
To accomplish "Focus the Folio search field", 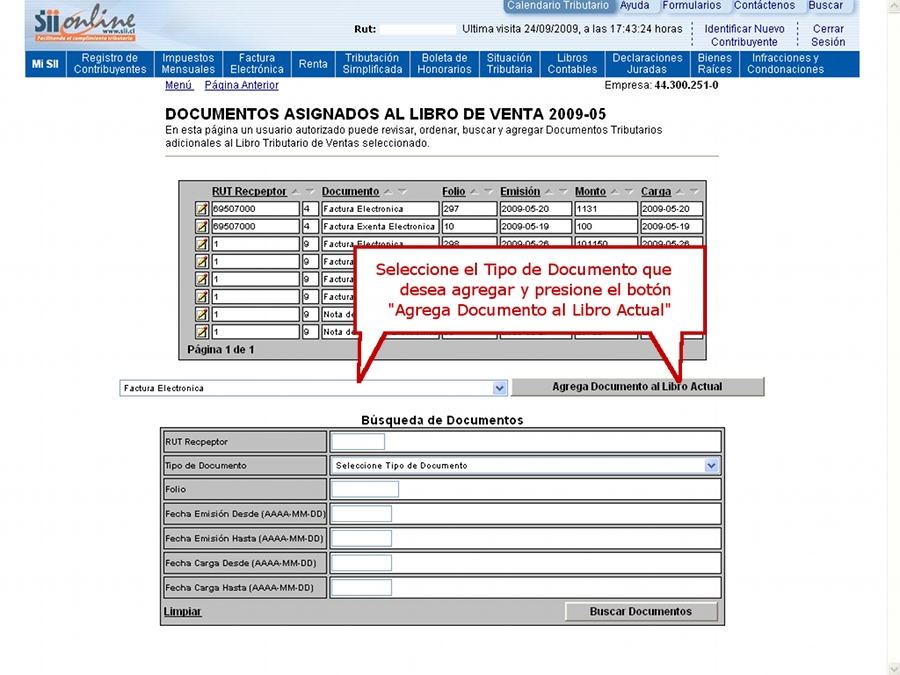I will click(365, 490).
